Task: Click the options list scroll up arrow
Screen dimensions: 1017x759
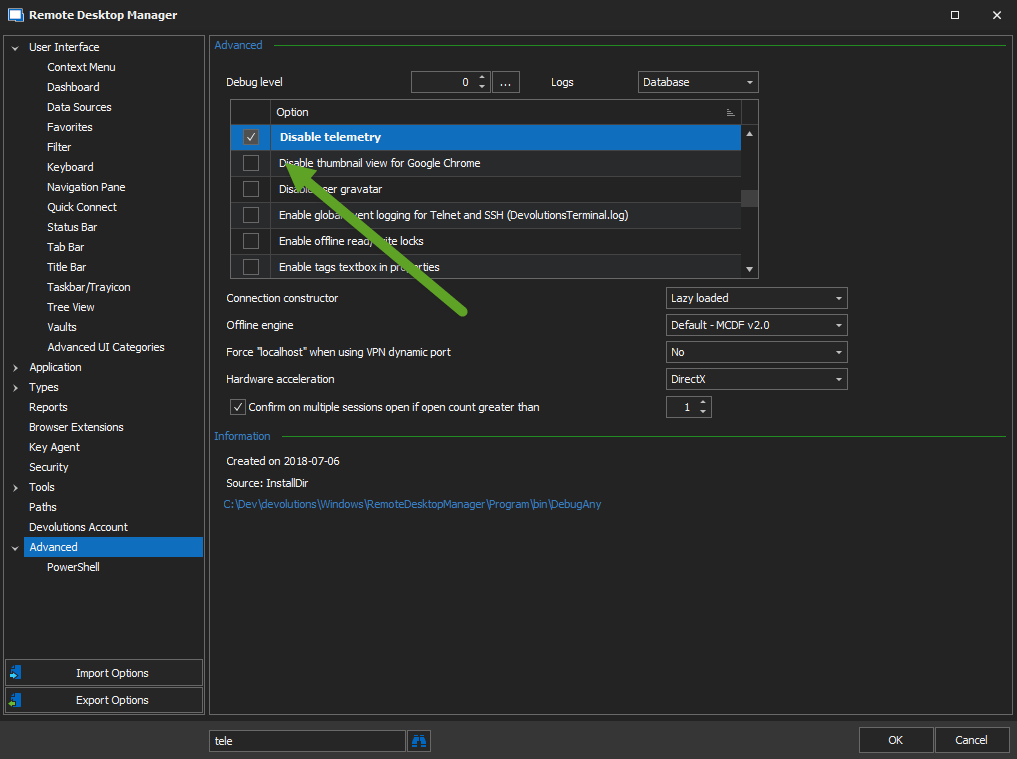Action: 750,134
